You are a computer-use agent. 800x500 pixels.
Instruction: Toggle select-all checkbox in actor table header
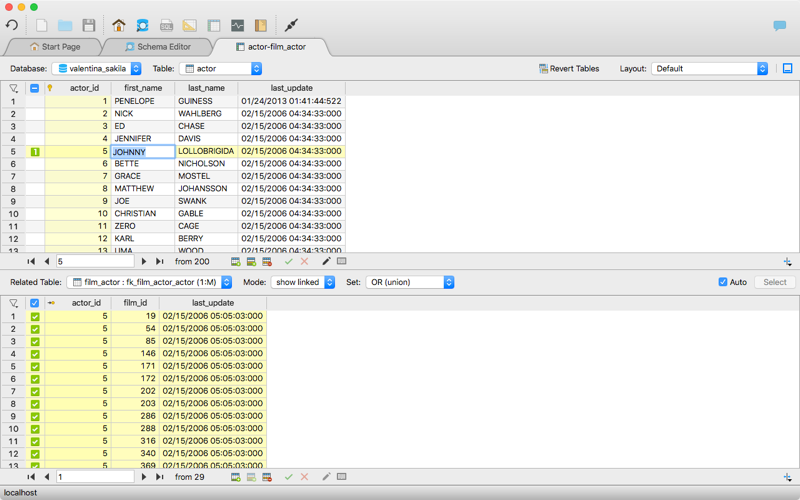(35, 88)
